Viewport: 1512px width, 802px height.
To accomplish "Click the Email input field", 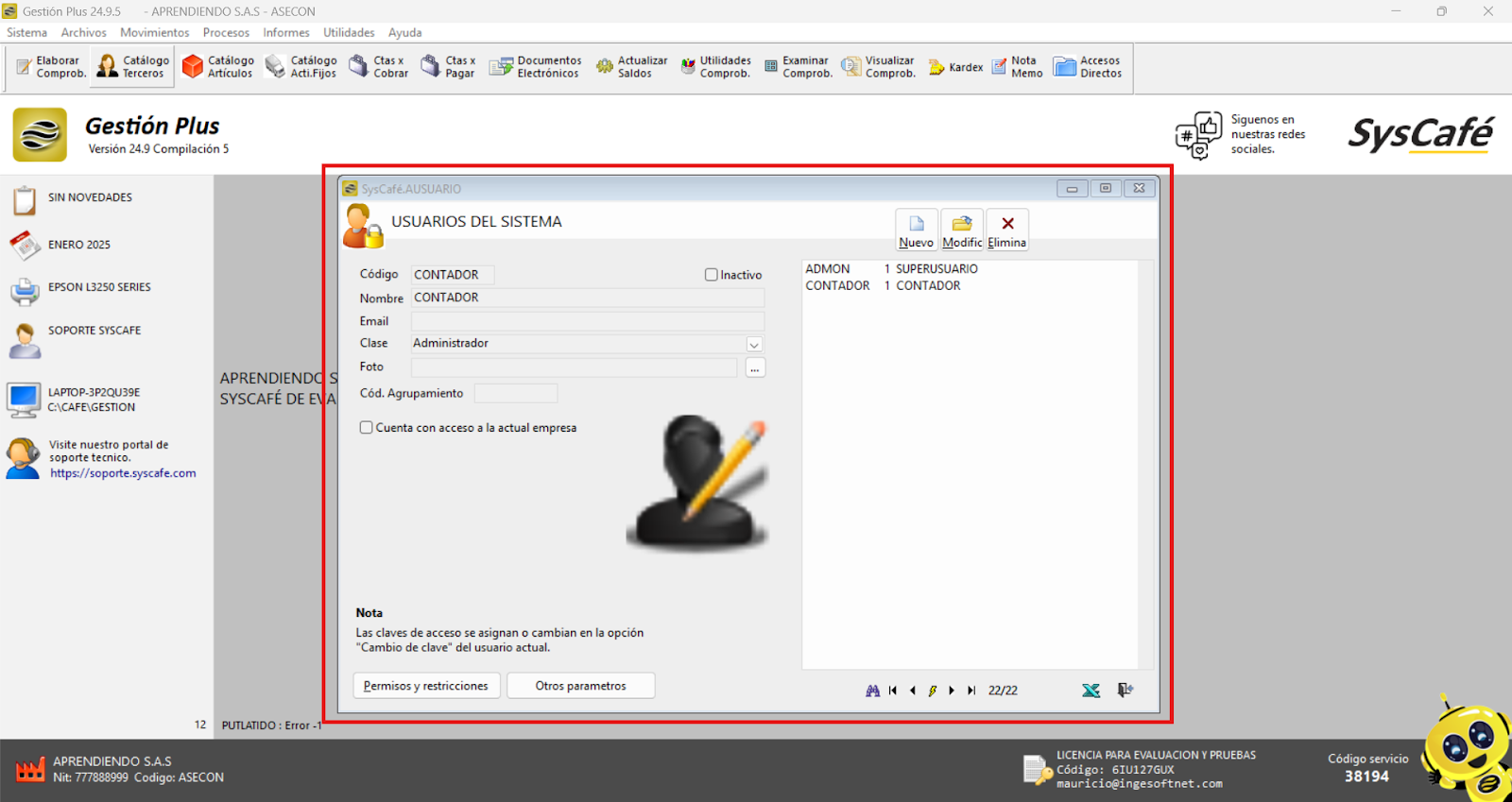I will tap(586, 322).
